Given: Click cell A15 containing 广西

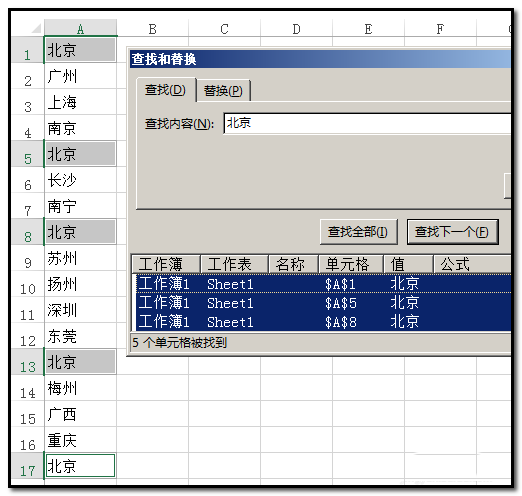Looking at the screenshot, I should pyautogui.click(x=80, y=414).
